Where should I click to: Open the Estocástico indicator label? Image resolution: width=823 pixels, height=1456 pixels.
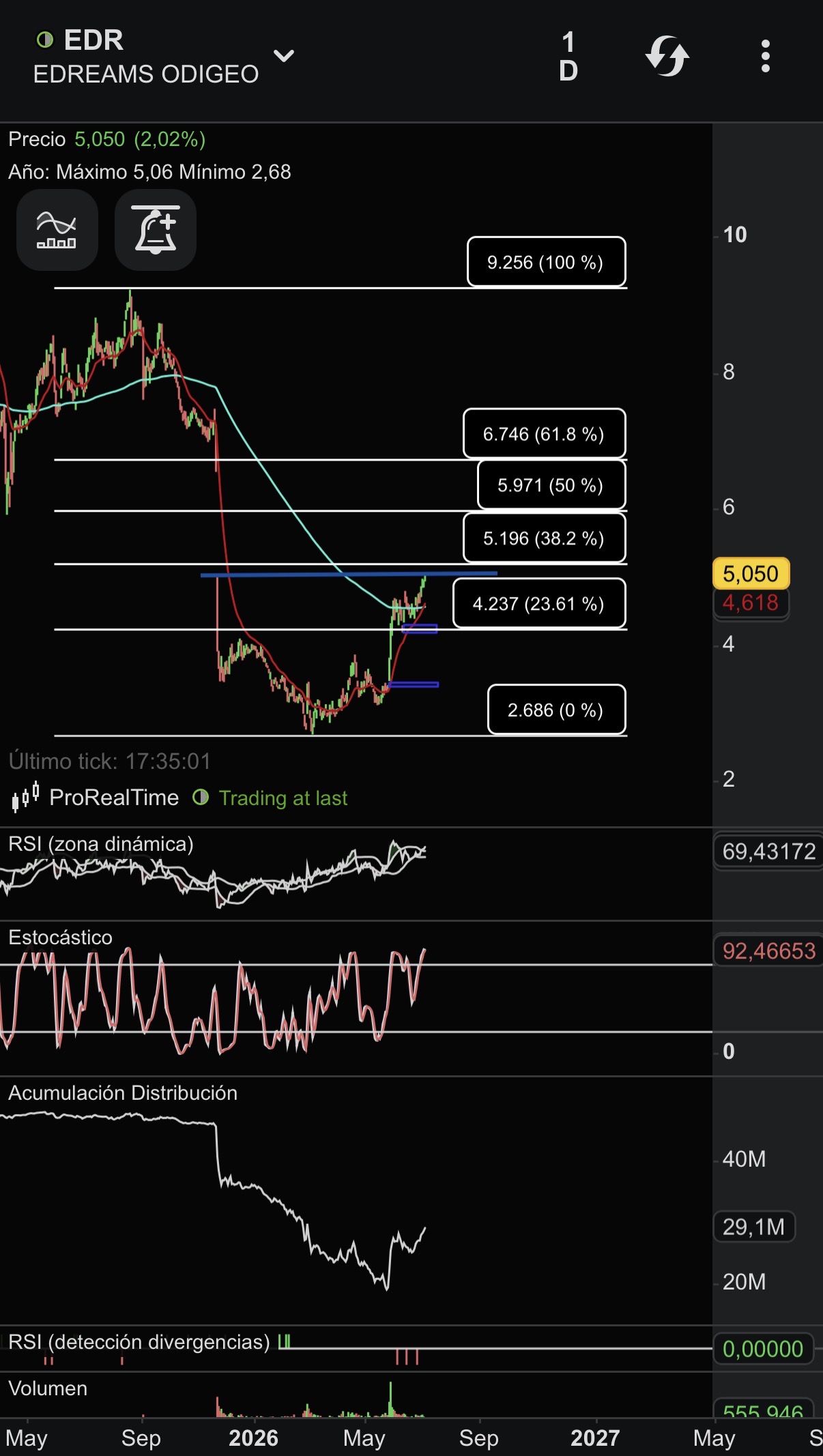[60, 937]
